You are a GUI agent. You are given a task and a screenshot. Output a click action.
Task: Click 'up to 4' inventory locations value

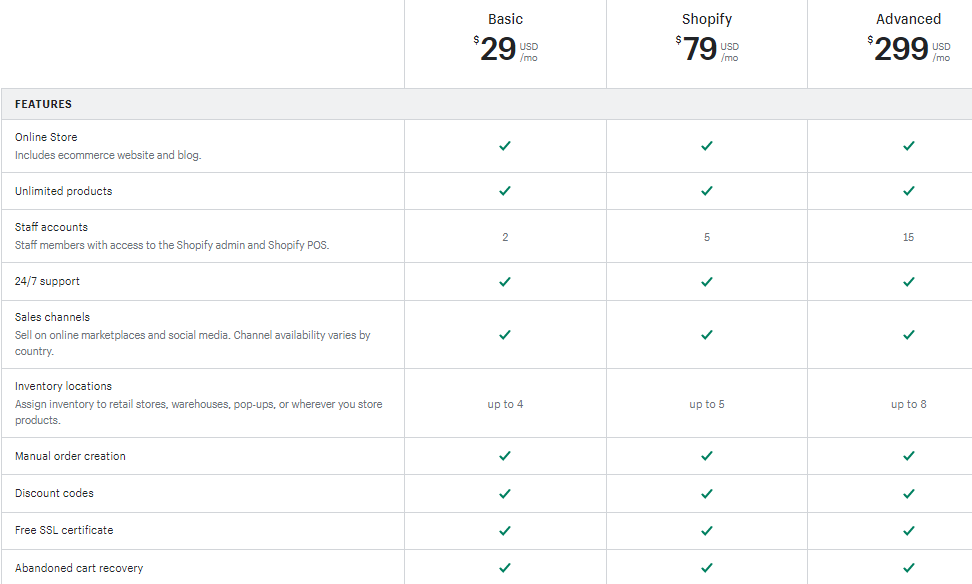tap(505, 404)
